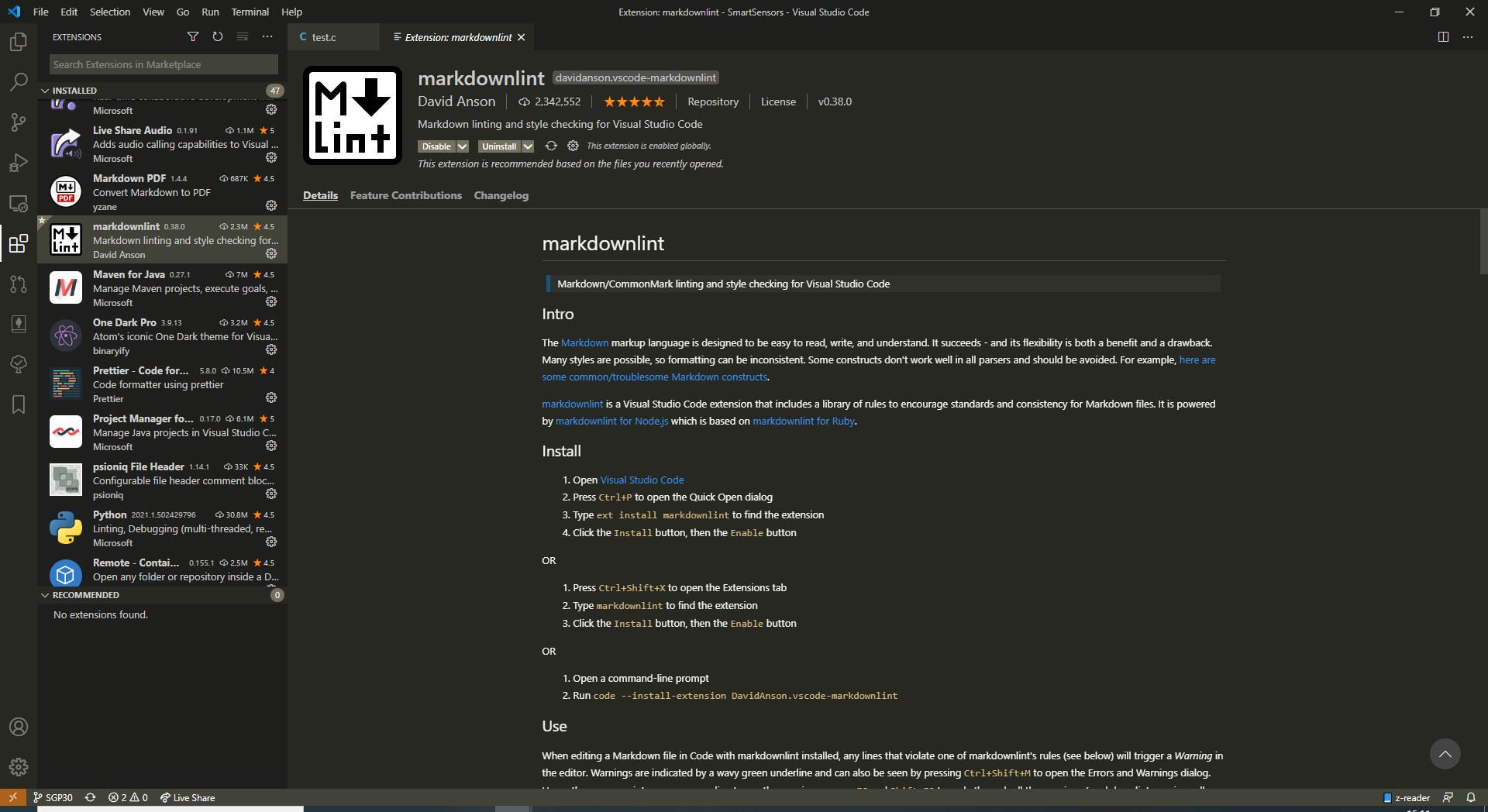Screen dimensions: 1488x812
Task: Open the Help menu
Action: coord(292,12)
